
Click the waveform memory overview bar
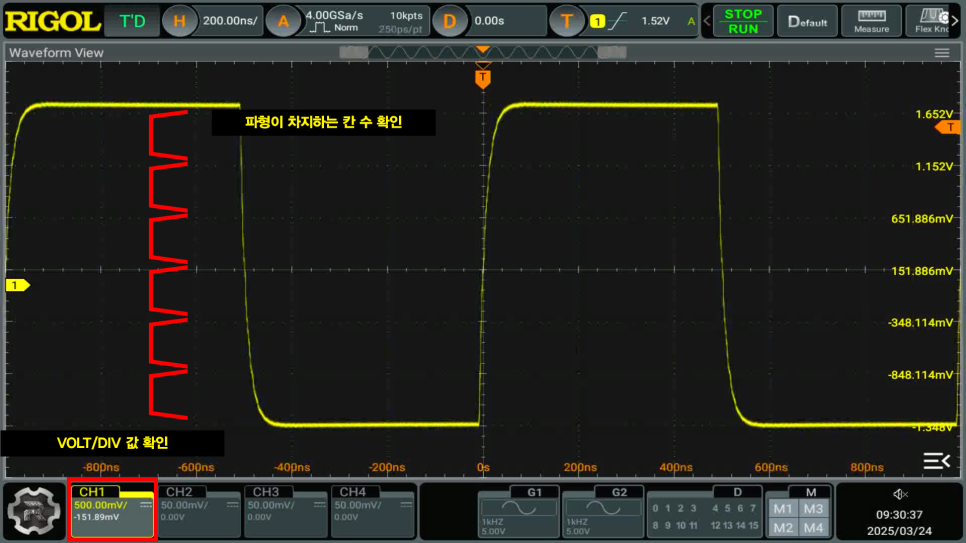coord(482,53)
